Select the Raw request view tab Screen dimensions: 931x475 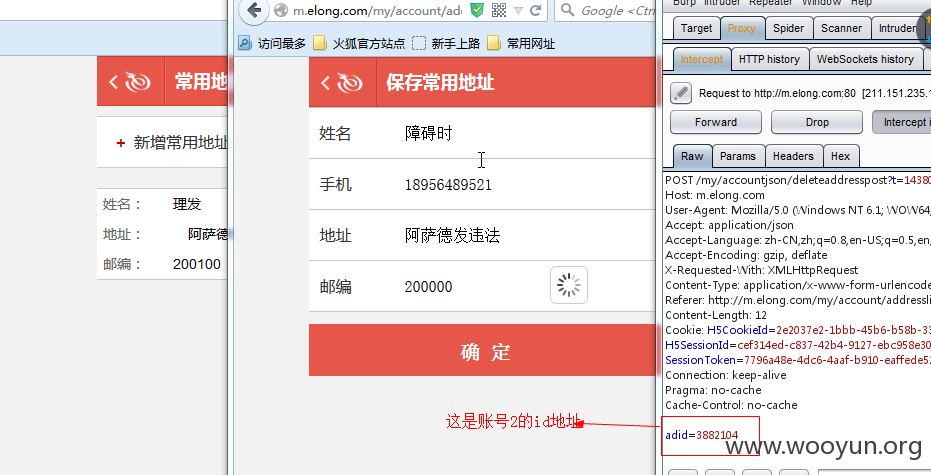(x=692, y=156)
